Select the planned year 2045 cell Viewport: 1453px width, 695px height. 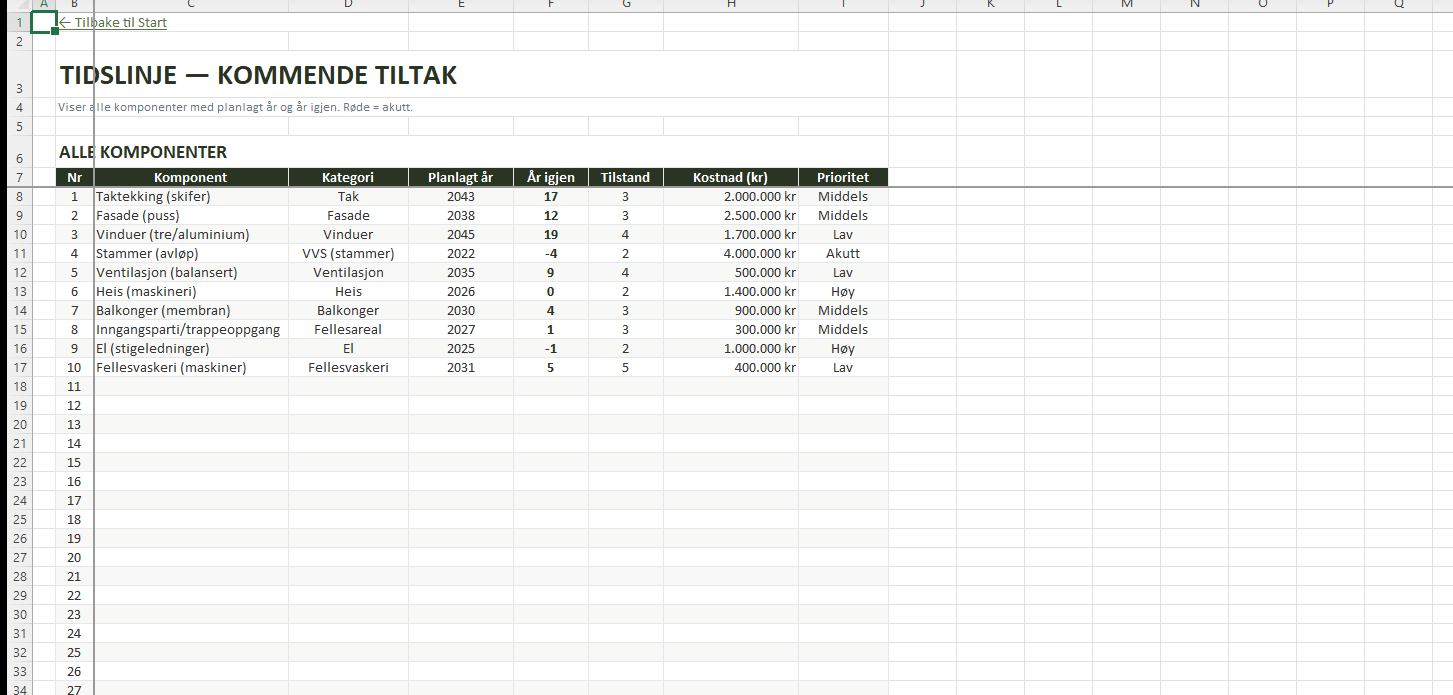pos(460,235)
